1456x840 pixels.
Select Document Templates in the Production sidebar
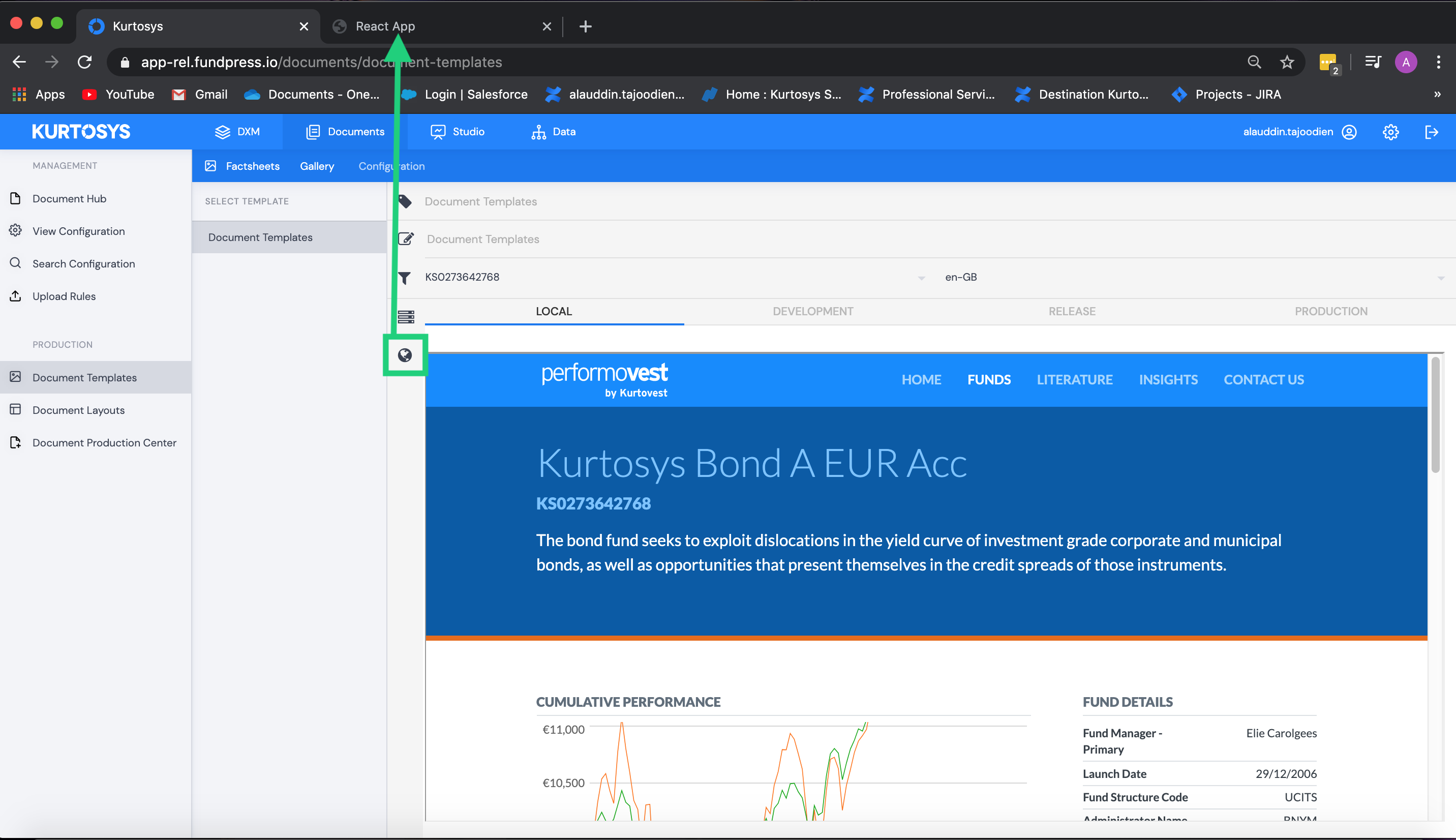coord(96,377)
